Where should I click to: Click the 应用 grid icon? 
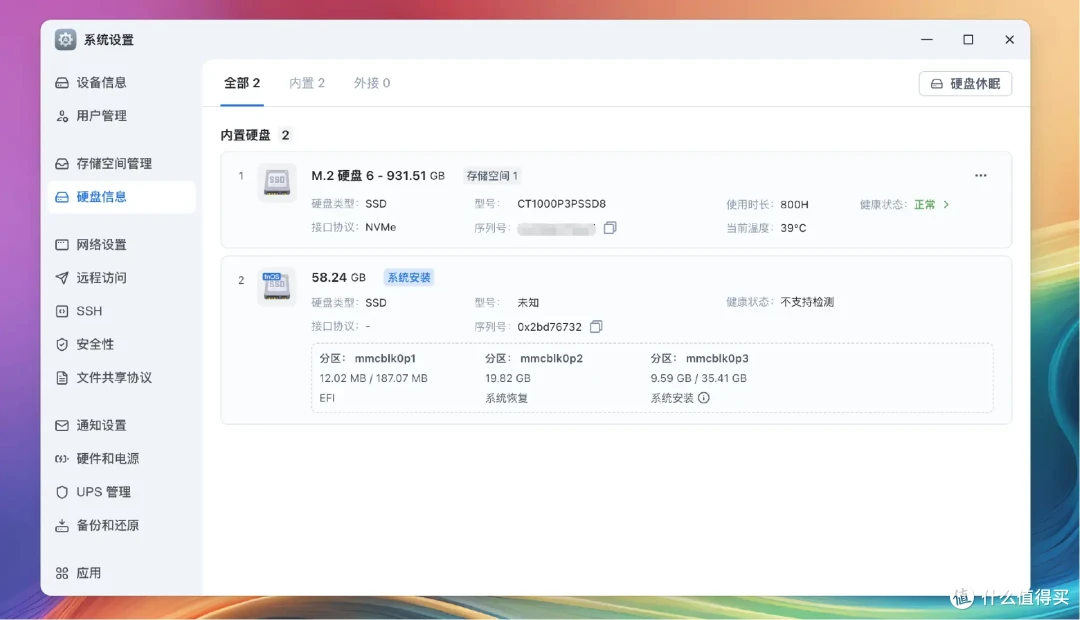62,573
